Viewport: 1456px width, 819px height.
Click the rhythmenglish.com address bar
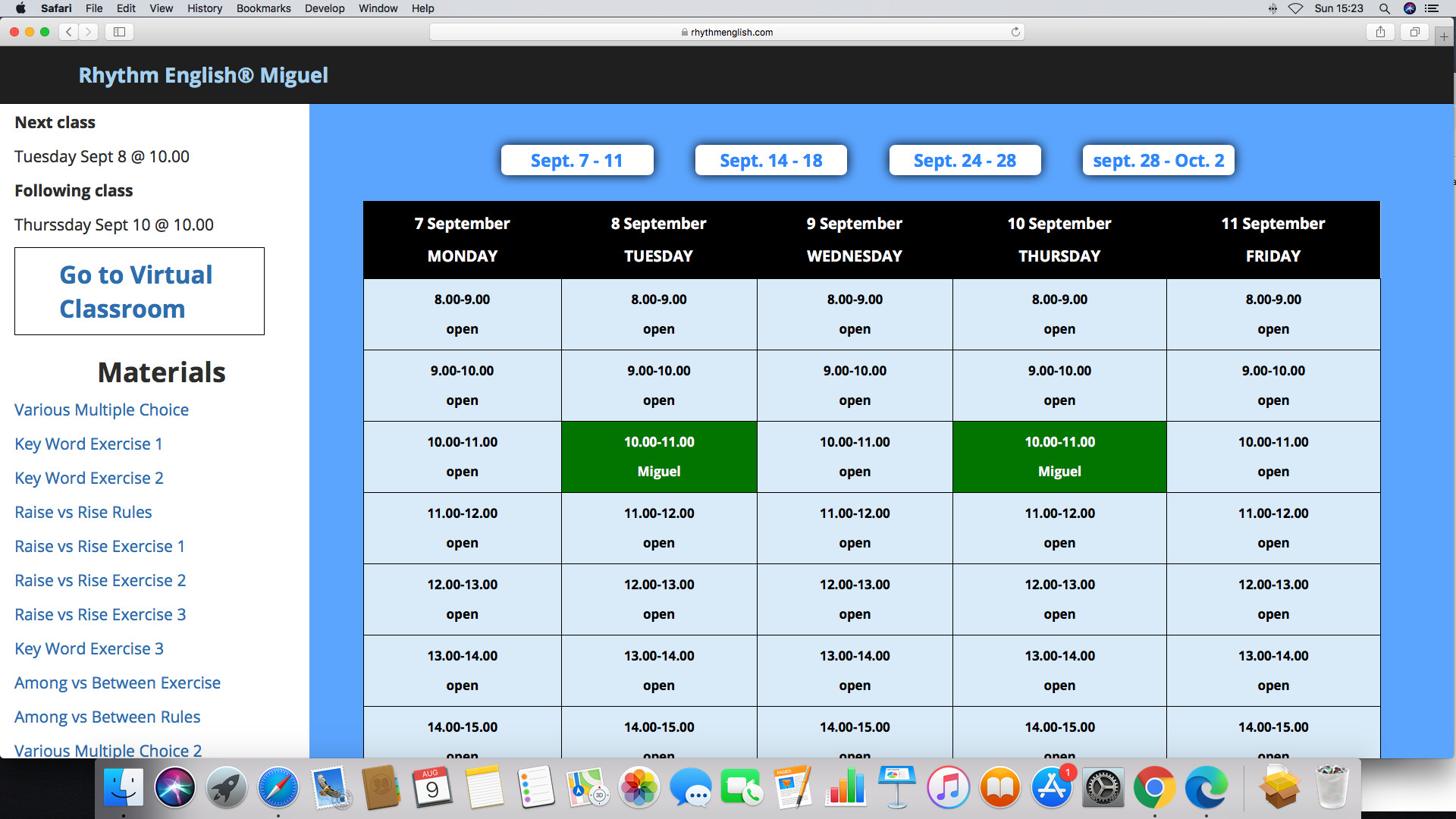point(726,32)
